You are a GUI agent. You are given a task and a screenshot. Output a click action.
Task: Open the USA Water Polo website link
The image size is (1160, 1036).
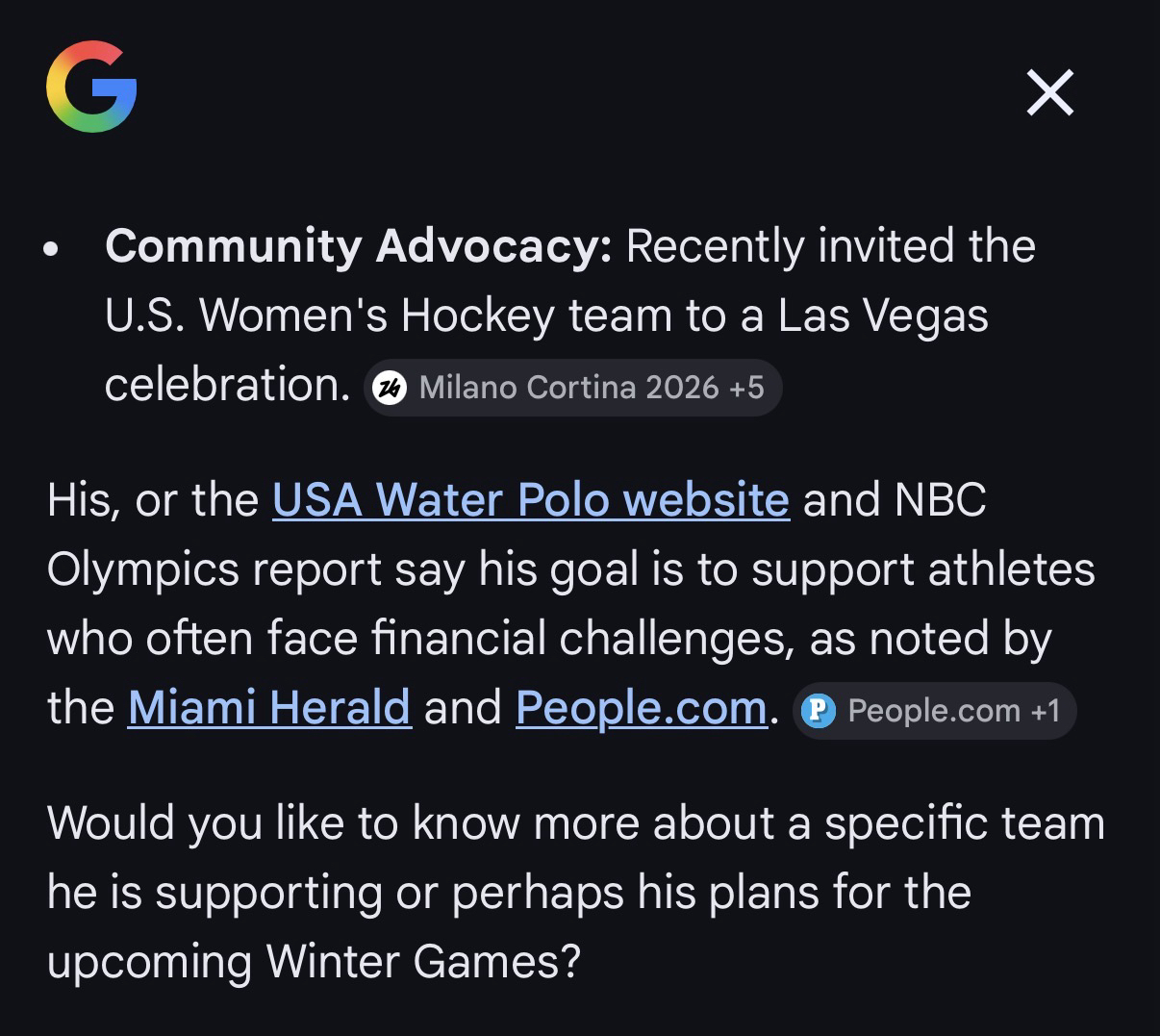pos(531,500)
